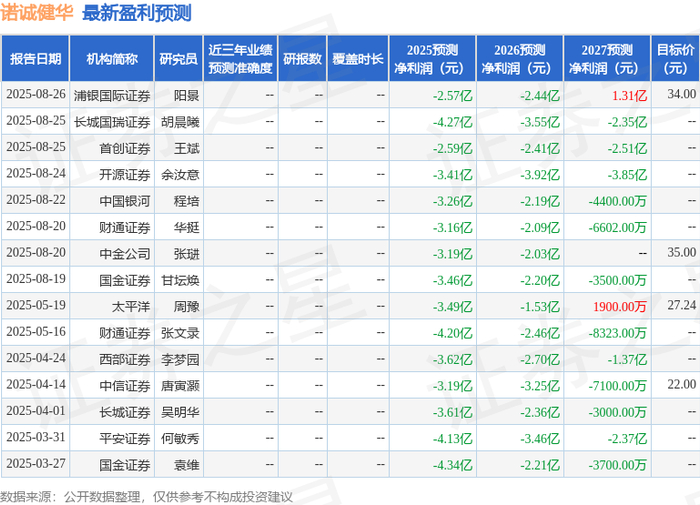Click researcher 余汝意

[180, 175]
